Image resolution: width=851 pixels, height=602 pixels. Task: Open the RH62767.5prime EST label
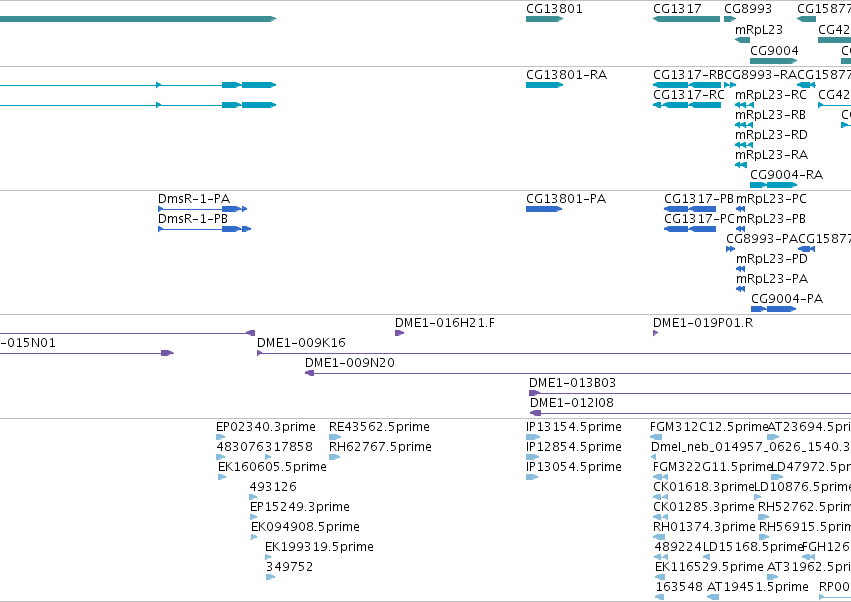tap(380, 447)
